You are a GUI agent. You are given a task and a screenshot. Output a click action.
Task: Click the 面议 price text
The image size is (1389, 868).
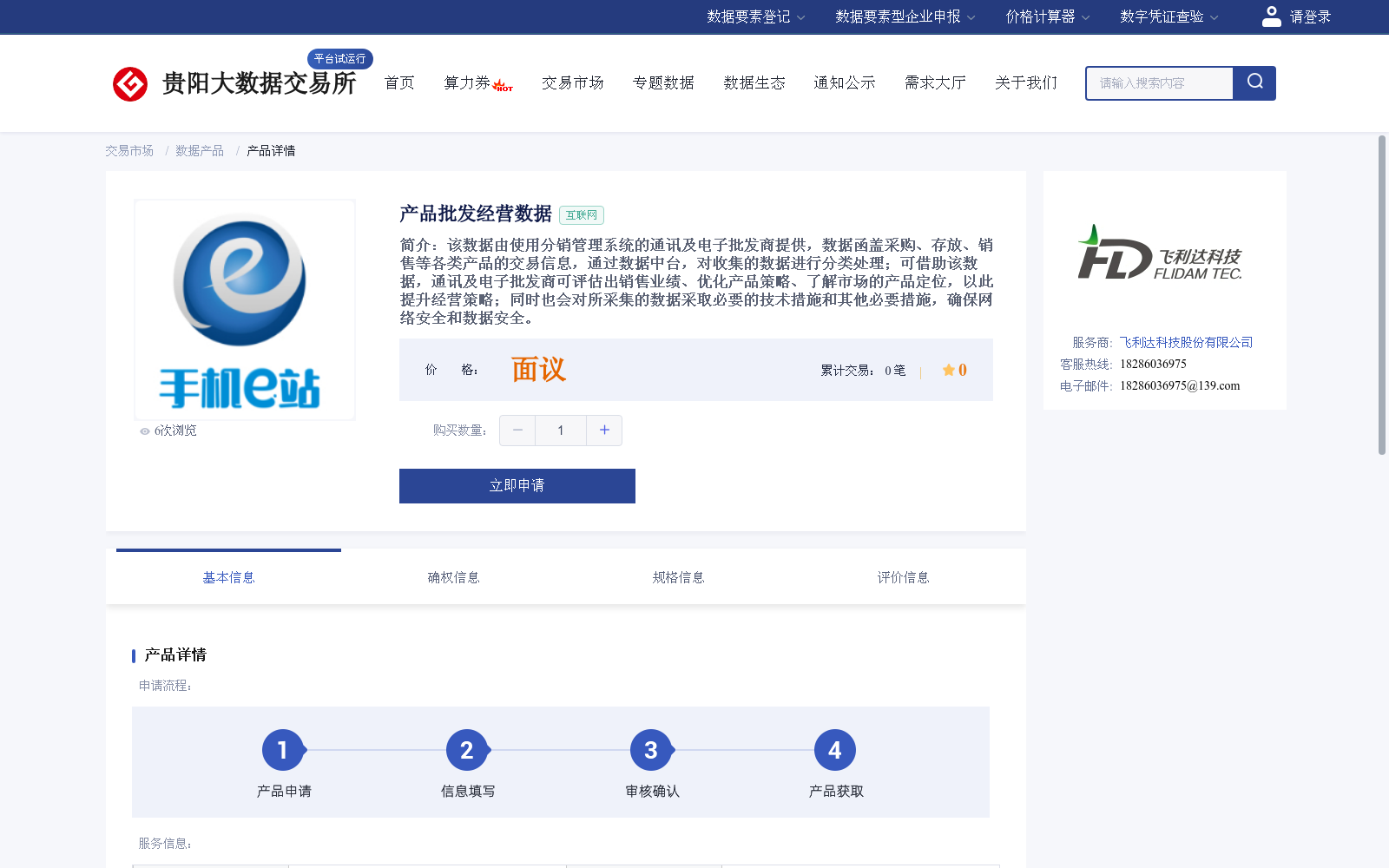click(538, 370)
